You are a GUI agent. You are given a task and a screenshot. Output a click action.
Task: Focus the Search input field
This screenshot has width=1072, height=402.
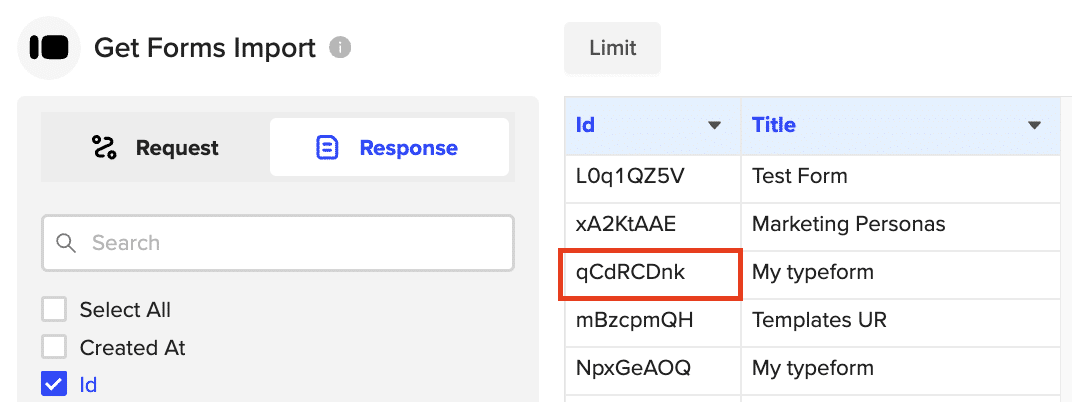[290, 243]
